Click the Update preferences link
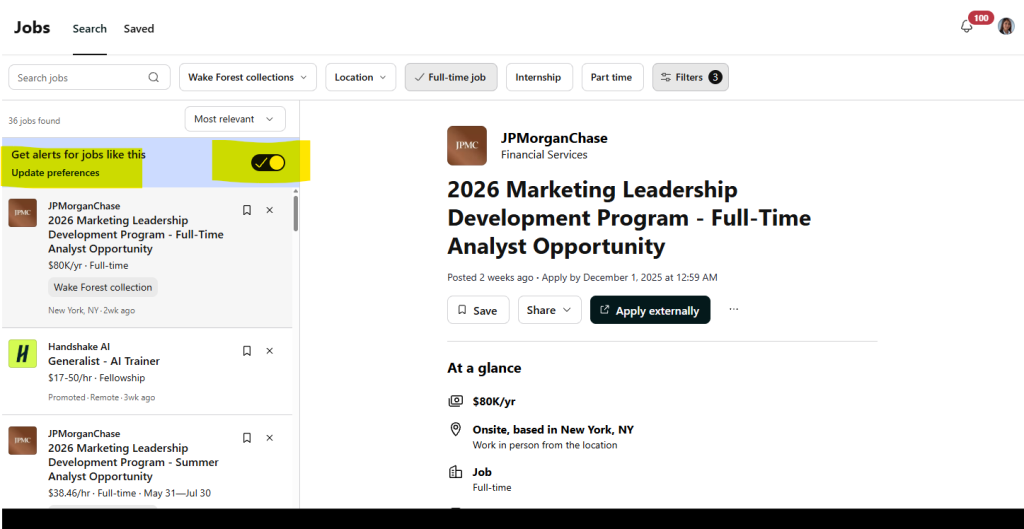Image resolution: width=1024 pixels, height=529 pixels. [x=55, y=173]
